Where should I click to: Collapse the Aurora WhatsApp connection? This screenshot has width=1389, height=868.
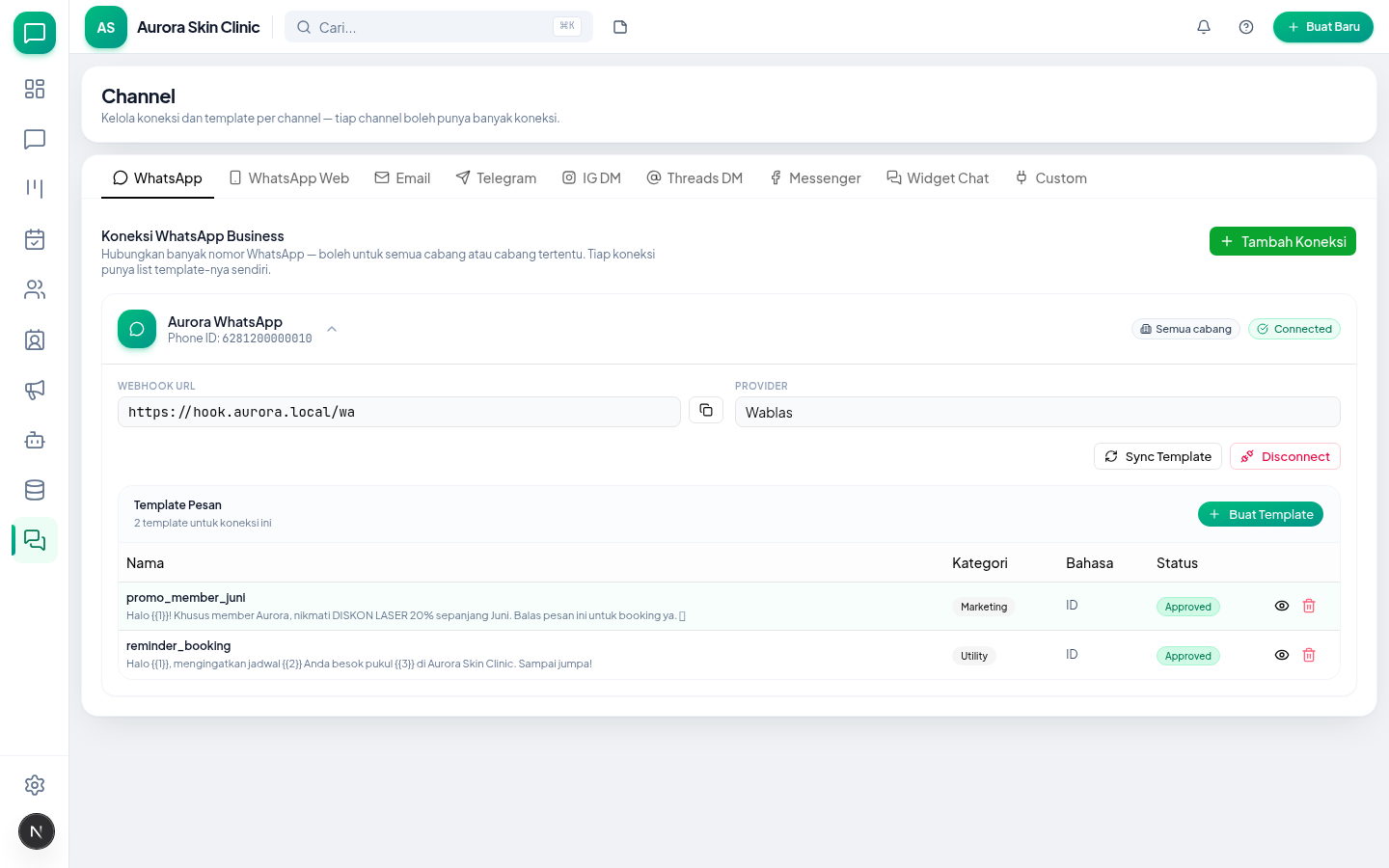332,329
